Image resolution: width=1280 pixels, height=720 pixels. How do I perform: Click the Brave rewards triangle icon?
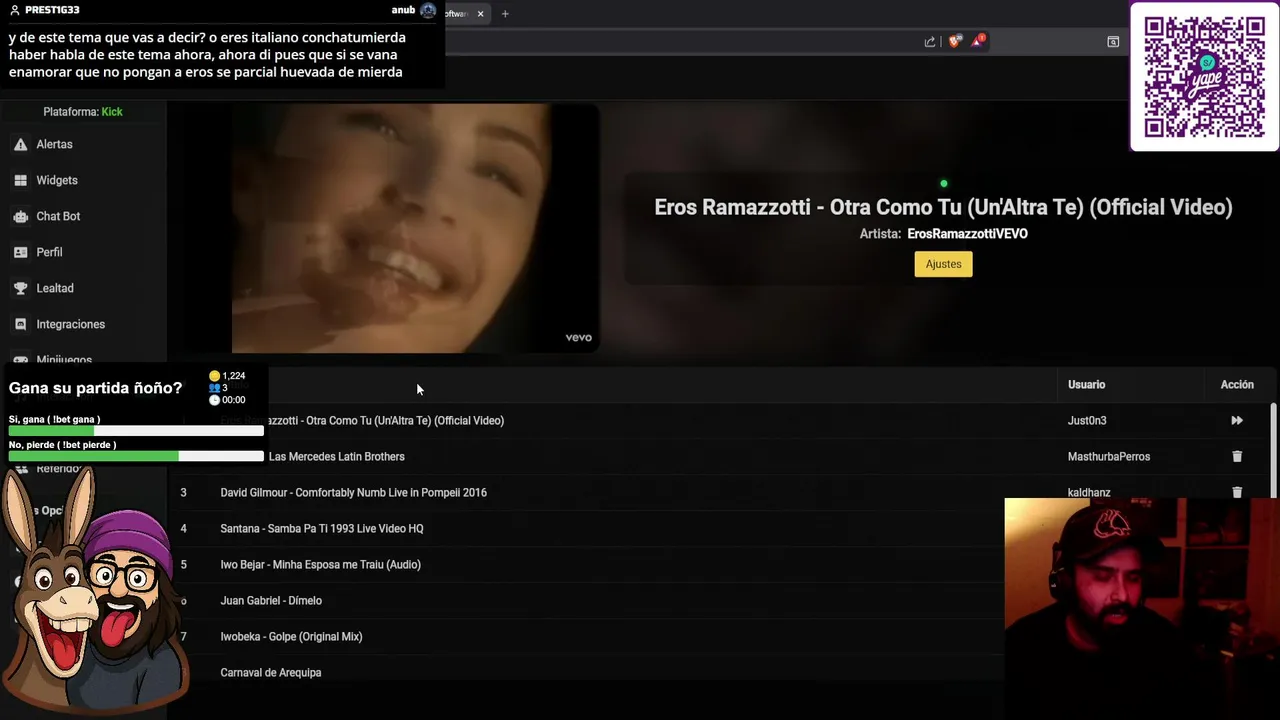tap(978, 41)
